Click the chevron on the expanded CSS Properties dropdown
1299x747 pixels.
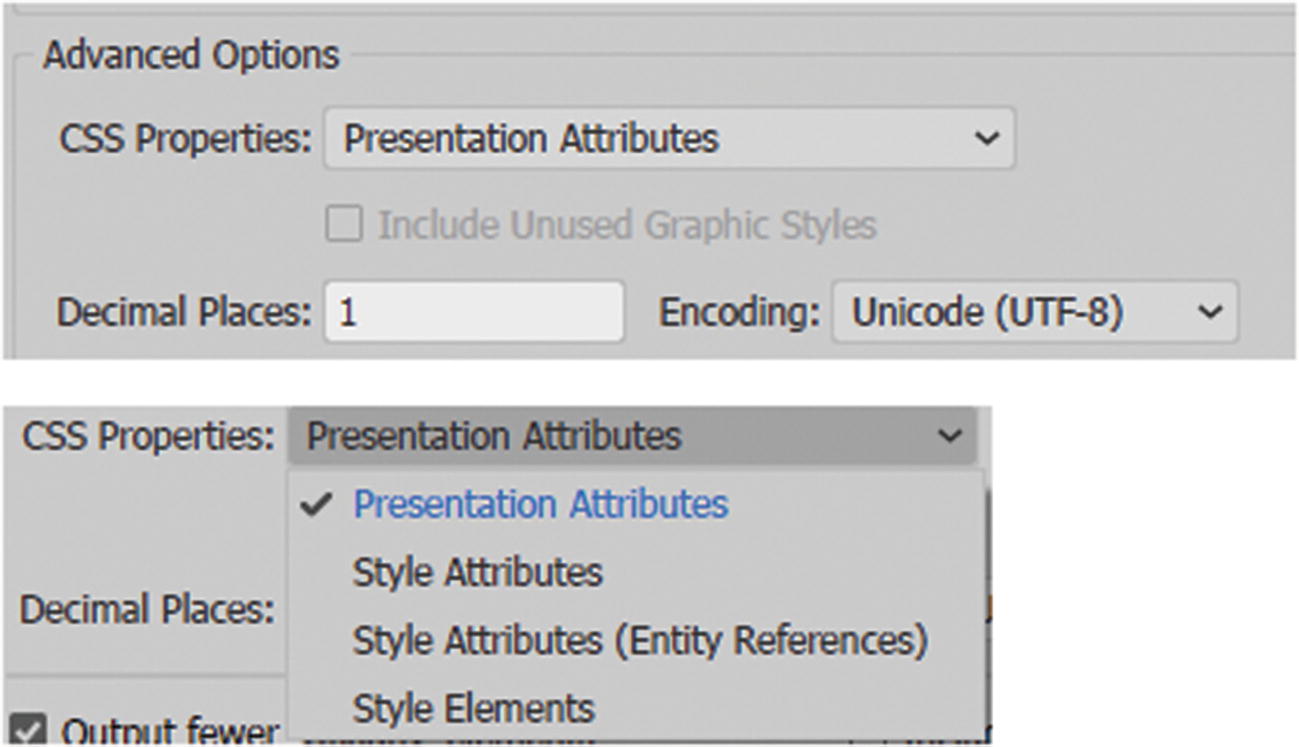click(x=948, y=436)
